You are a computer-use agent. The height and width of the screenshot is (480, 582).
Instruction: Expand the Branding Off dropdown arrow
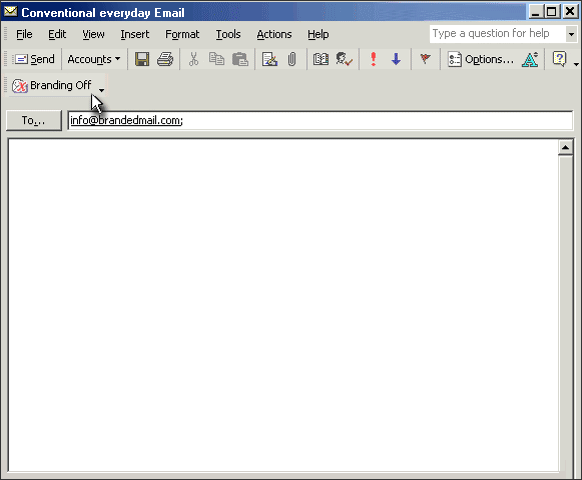point(101,90)
